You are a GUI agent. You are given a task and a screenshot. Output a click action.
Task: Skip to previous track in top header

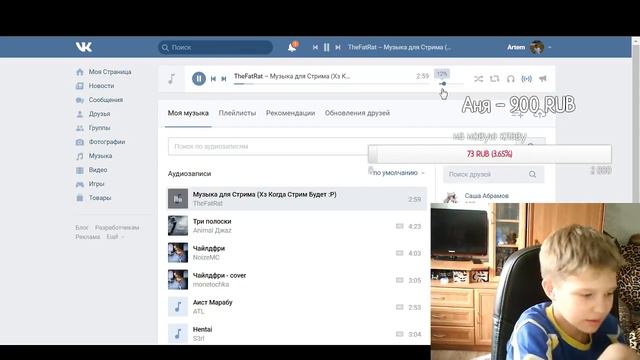pos(315,47)
